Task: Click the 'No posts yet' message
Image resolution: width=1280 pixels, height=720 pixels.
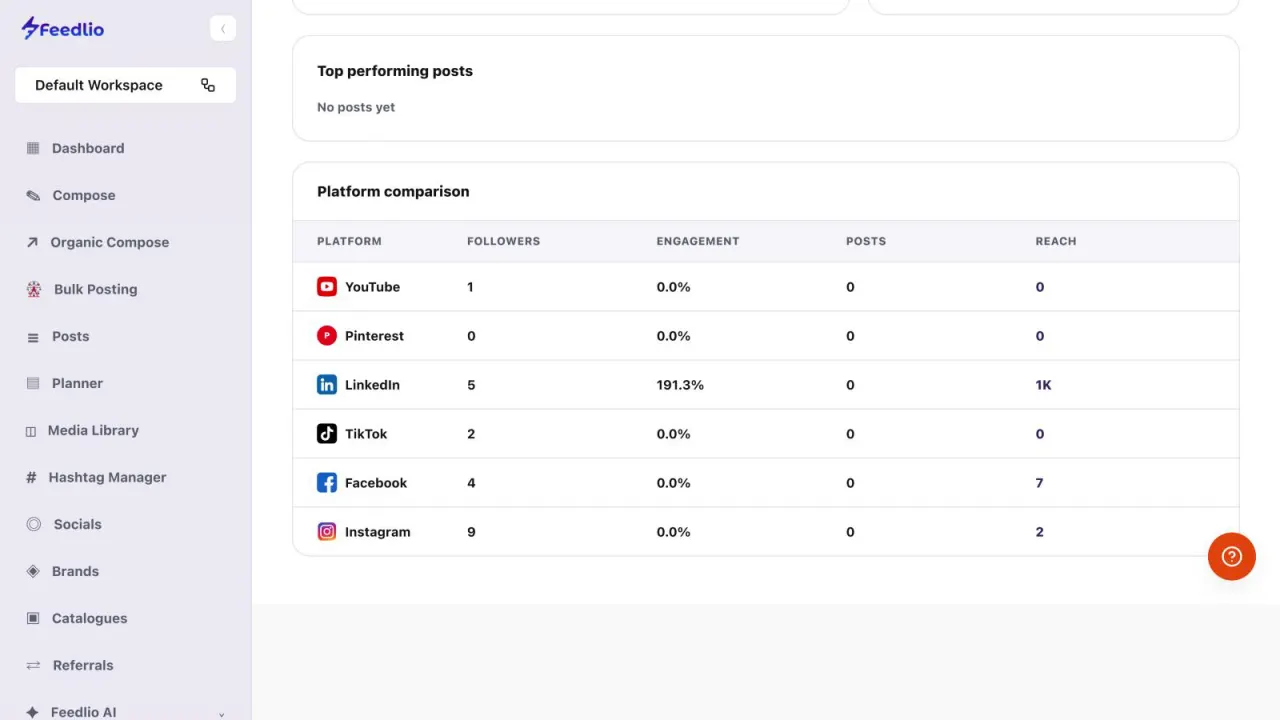Action: click(x=356, y=107)
